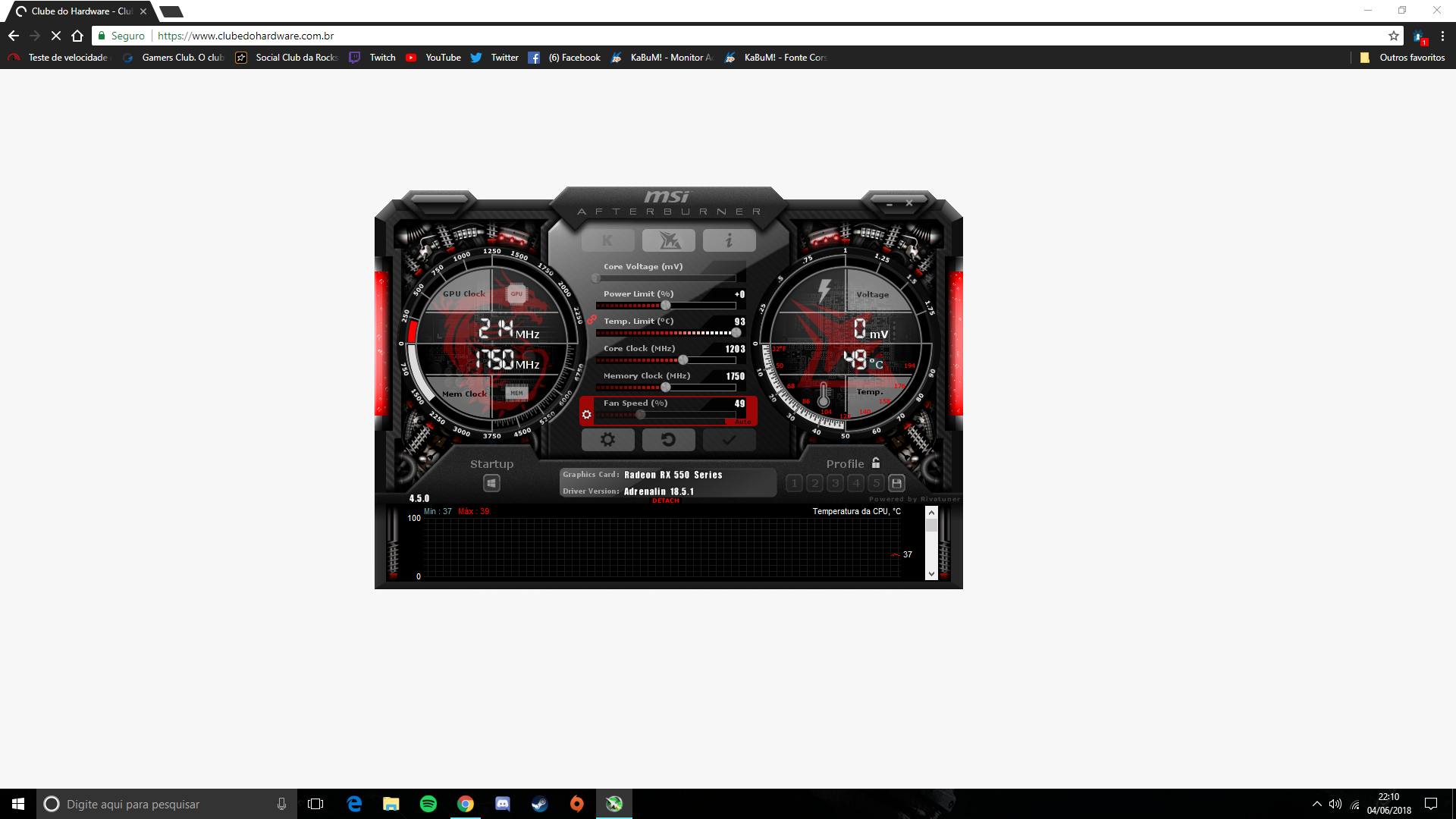
Task: Click the Memory Clock slider handle
Action: [x=666, y=388]
